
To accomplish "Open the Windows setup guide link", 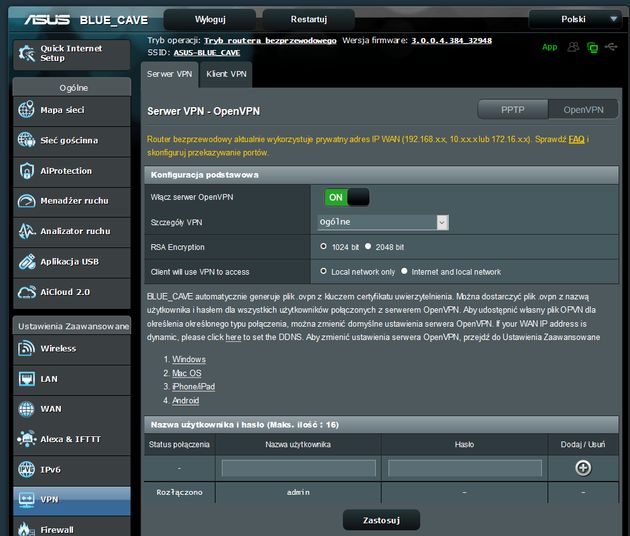I will pos(189,359).
